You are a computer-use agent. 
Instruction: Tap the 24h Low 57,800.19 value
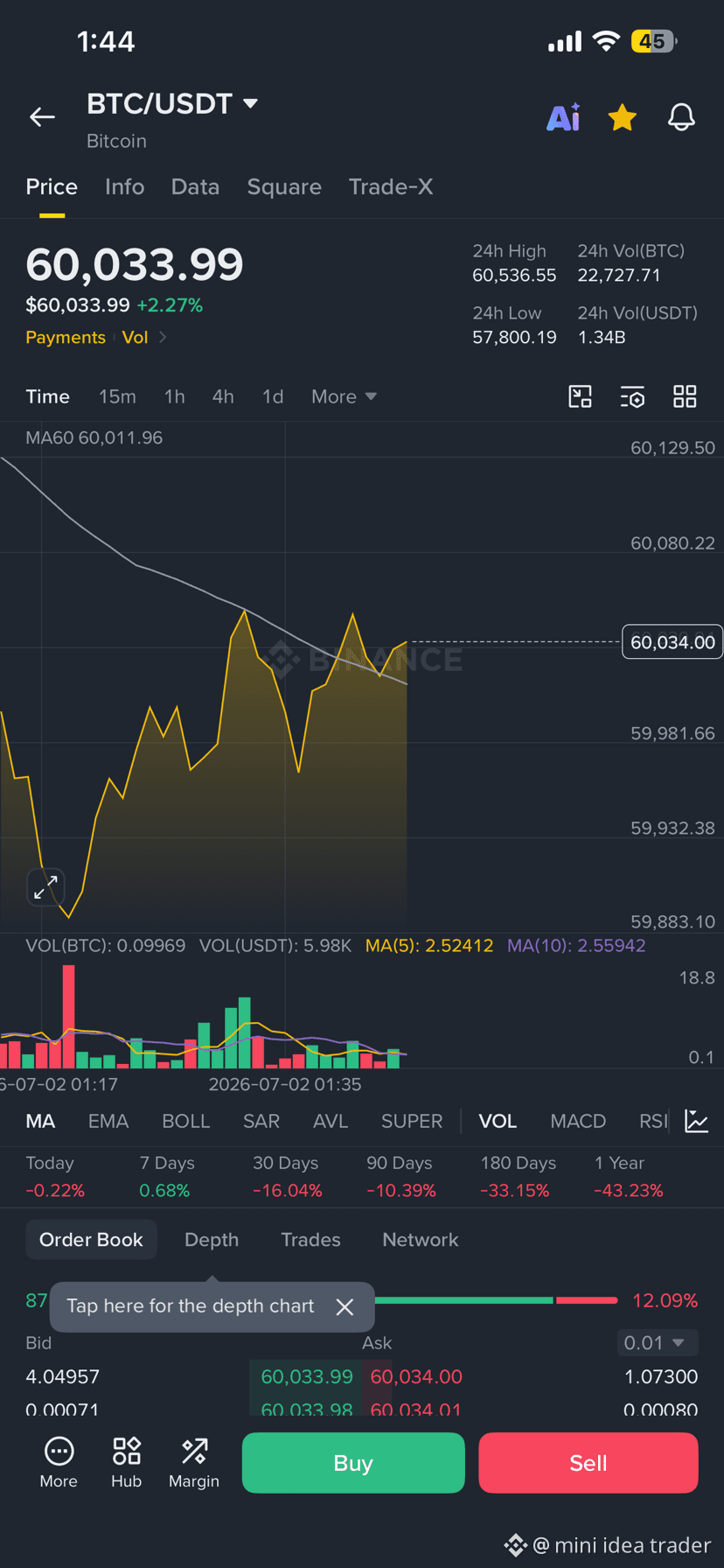514,337
